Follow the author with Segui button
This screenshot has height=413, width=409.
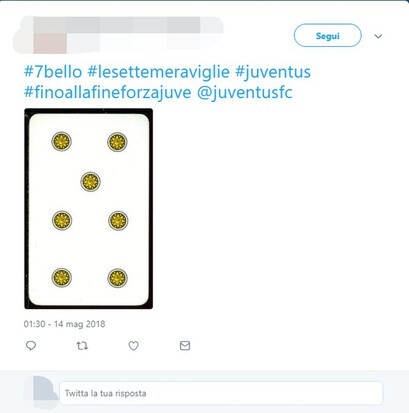pos(327,35)
